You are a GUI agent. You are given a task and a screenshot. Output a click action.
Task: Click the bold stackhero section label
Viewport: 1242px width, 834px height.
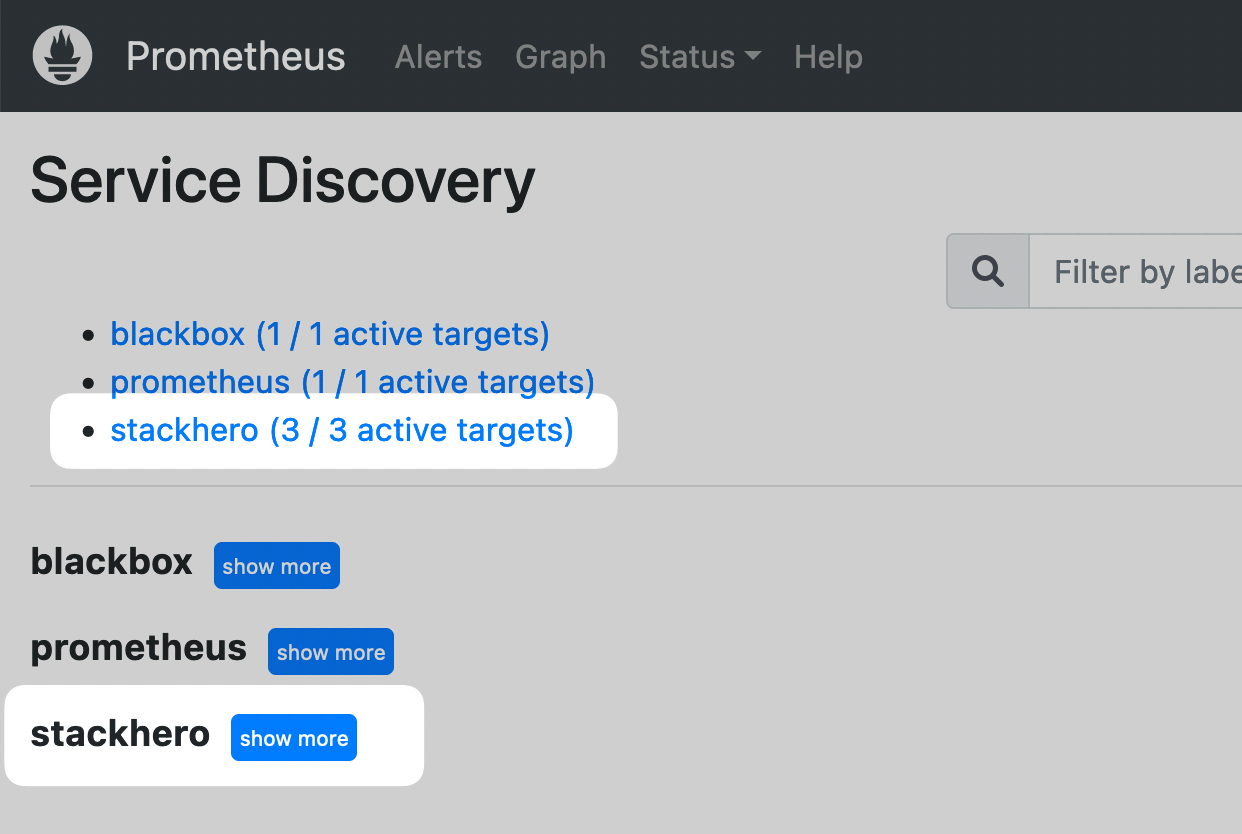click(x=120, y=734)
